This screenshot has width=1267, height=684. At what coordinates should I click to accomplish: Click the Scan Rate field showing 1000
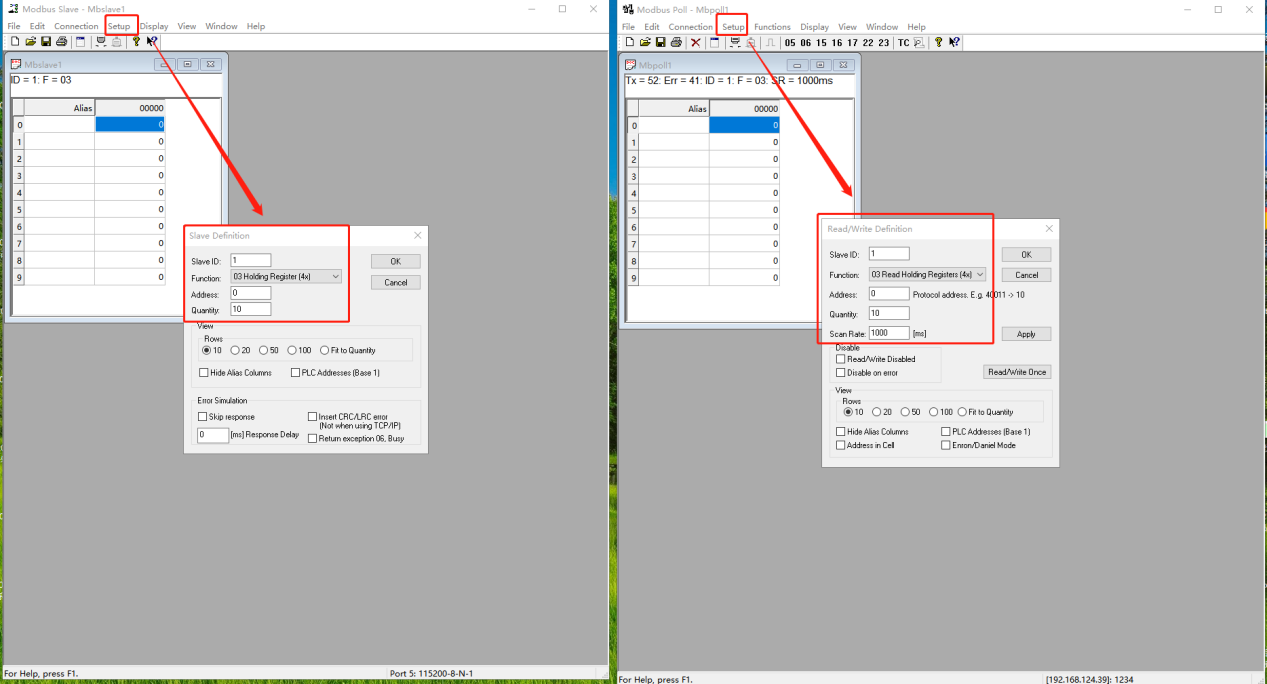point(889,333)
